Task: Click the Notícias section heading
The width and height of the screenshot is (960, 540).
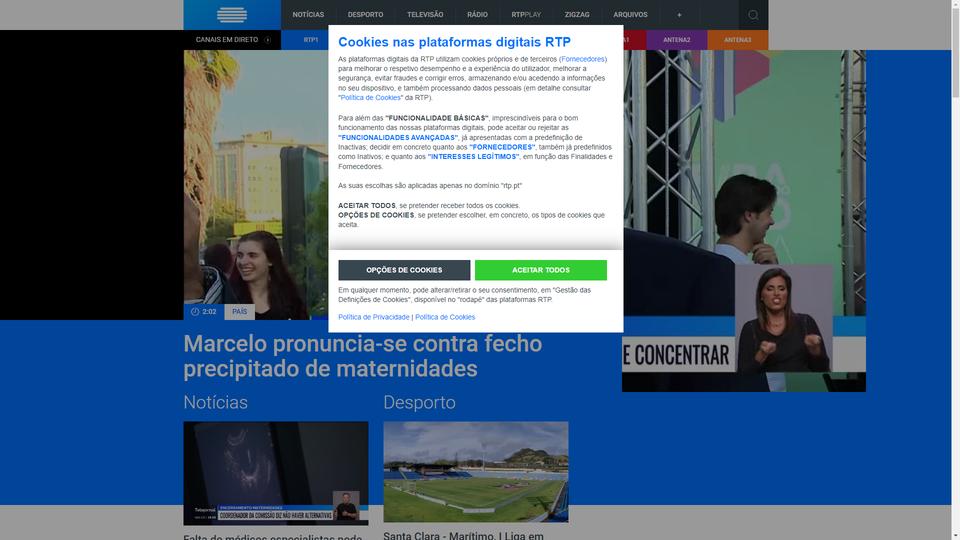Action: [216, 402]
